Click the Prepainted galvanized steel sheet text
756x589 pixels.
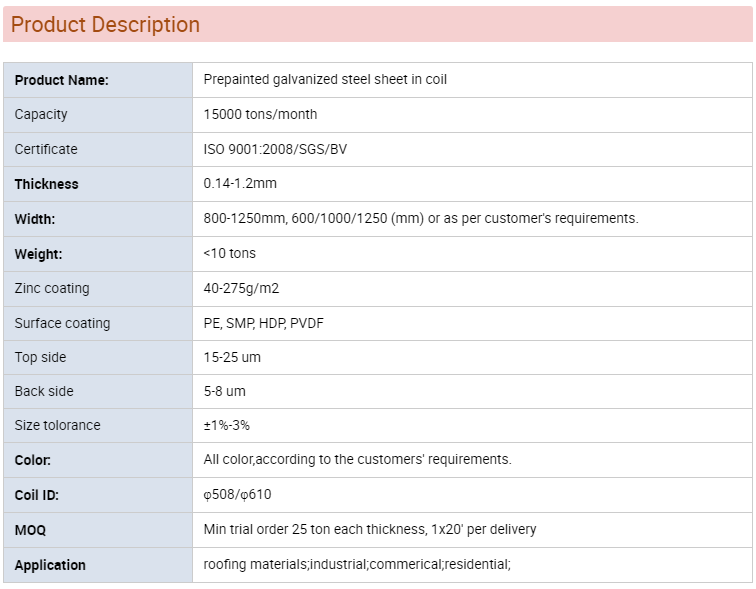325,79
